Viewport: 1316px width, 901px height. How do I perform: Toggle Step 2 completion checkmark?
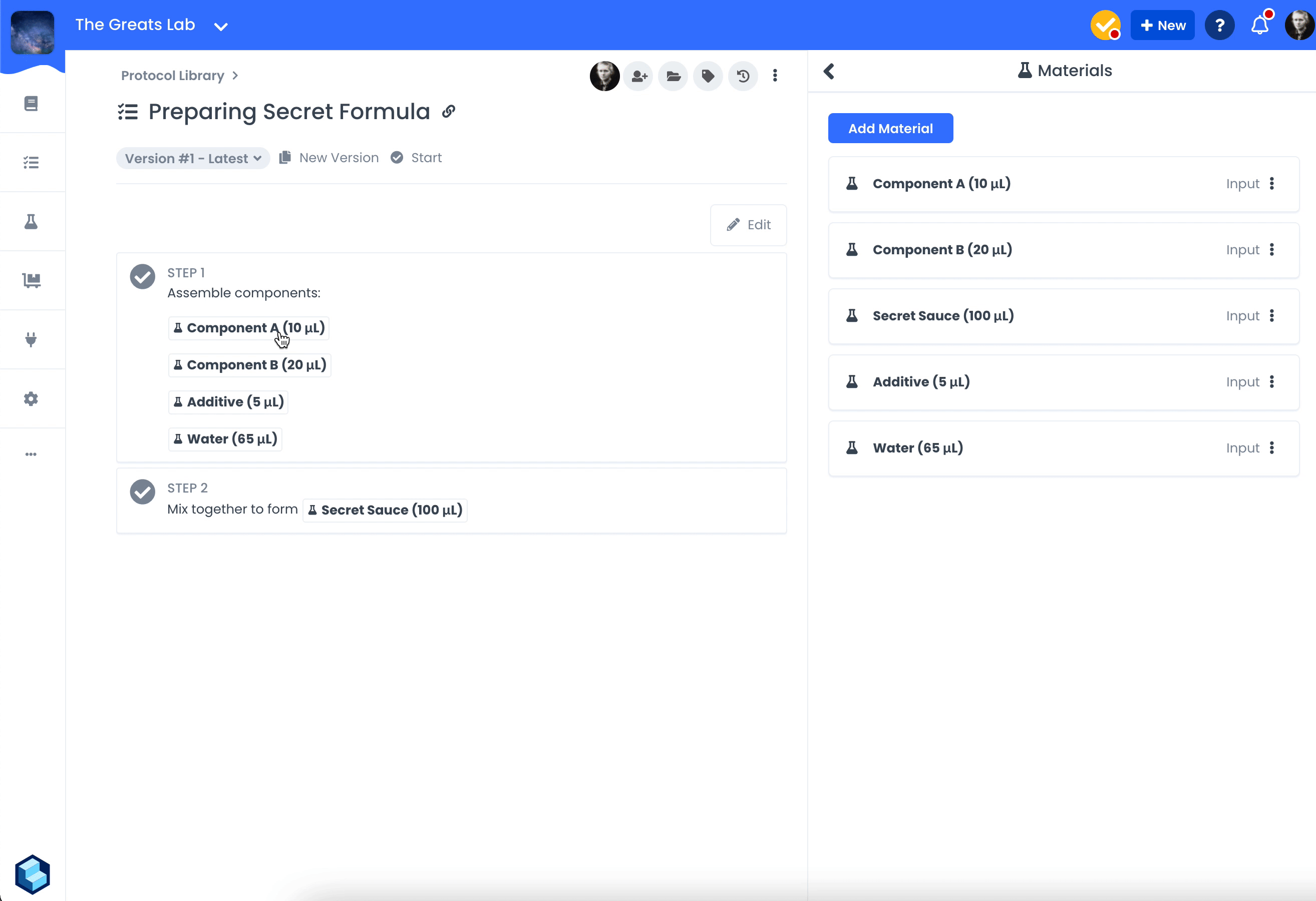pyautogui.click(x=142, y=492)
